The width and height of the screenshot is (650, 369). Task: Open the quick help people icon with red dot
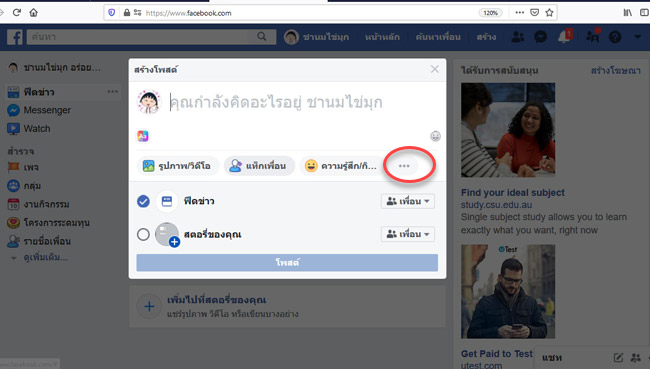click(x=592, y=36)
